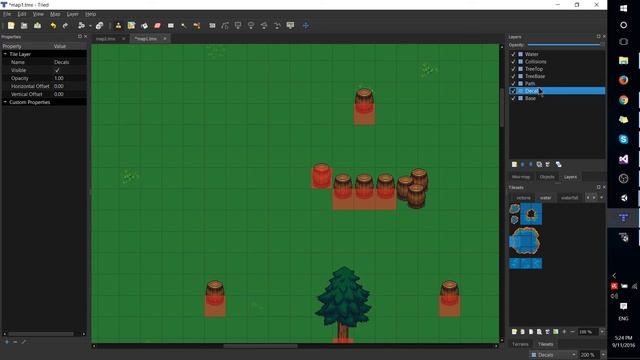The width and height of the screenshot is (640, 360).
Task: Open the tileset tabs list dropdown arrow
Action: click(601, 198)
